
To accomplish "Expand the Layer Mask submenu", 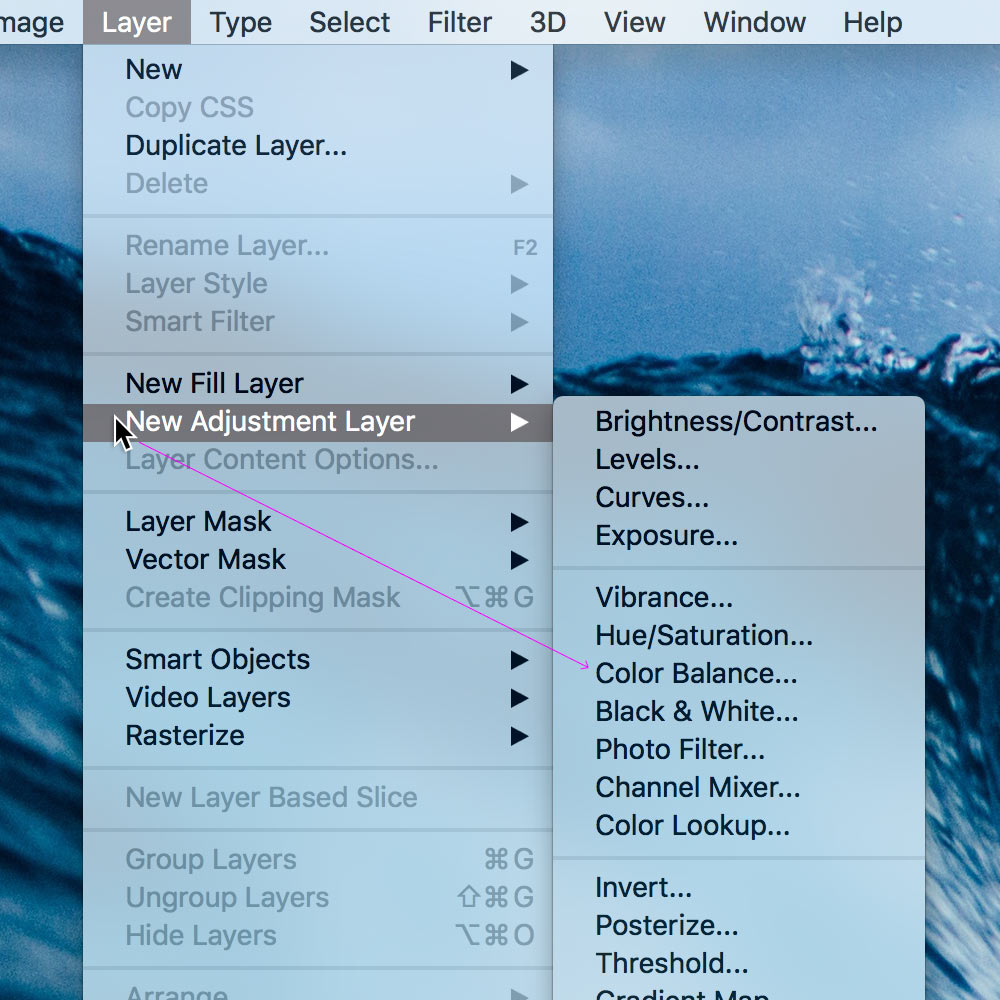I will [518, 522].
